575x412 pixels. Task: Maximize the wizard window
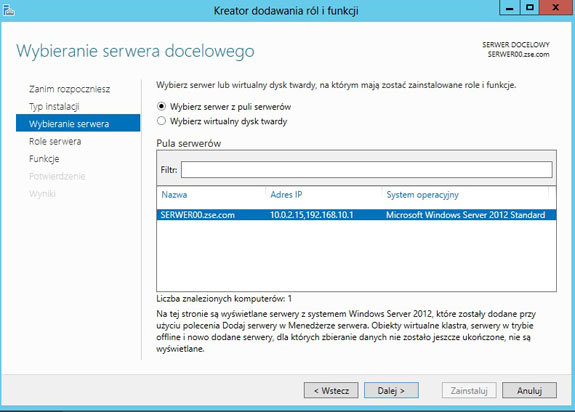coord(530,8)
